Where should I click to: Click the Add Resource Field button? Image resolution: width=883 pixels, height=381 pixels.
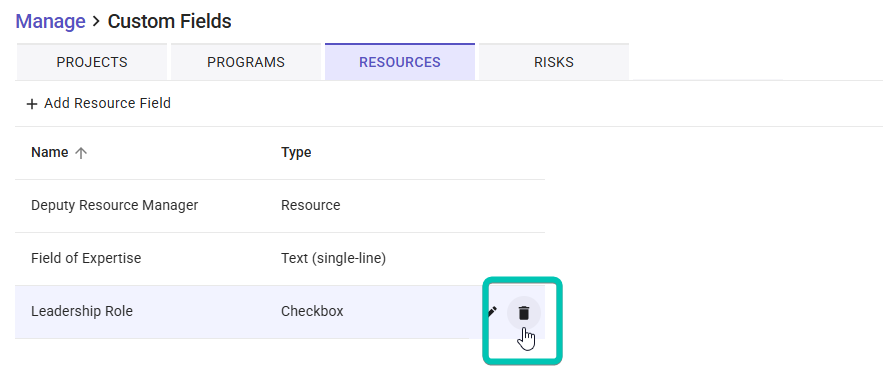point(99,104)
